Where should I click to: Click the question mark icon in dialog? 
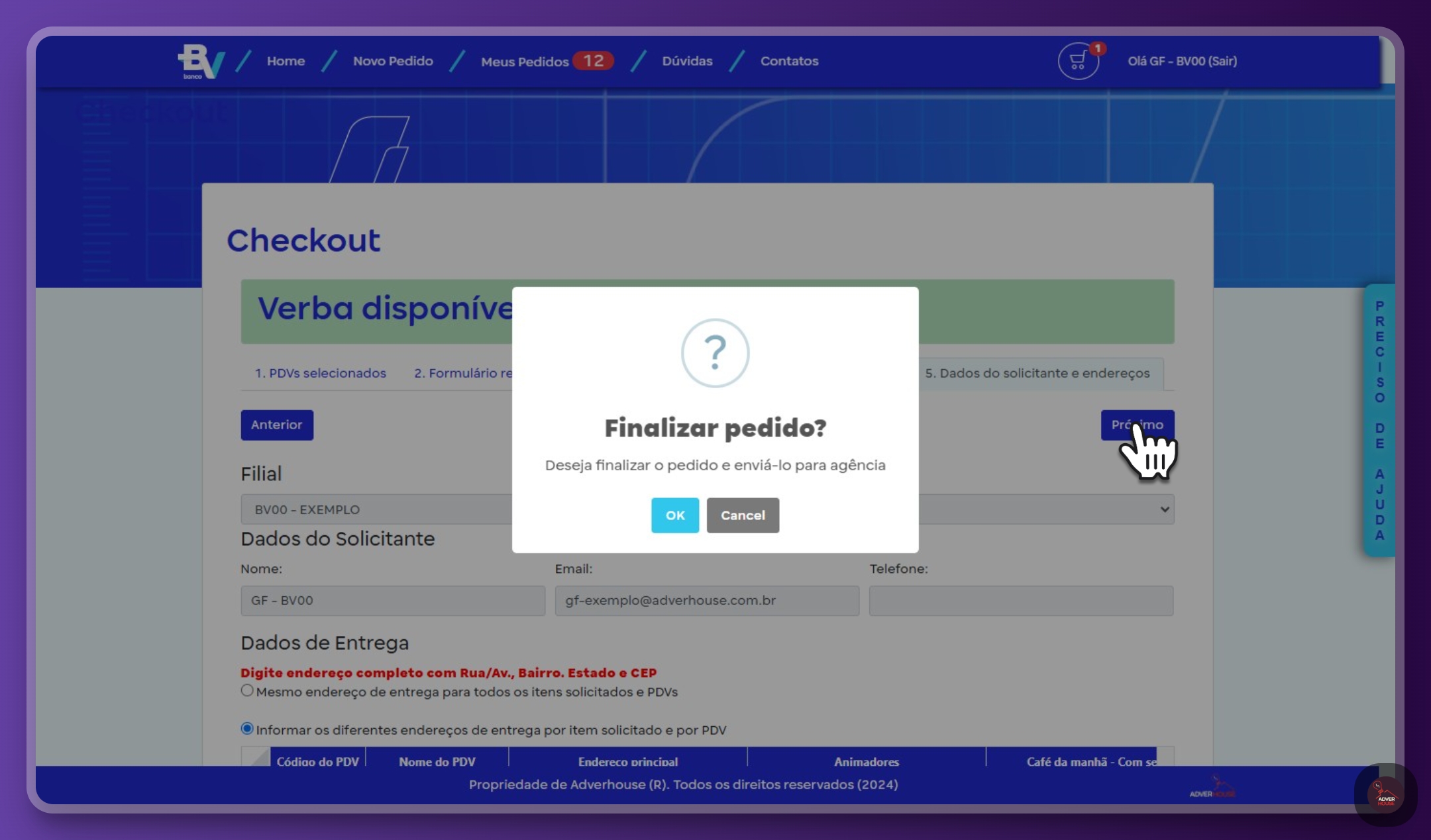coord(715,352)
